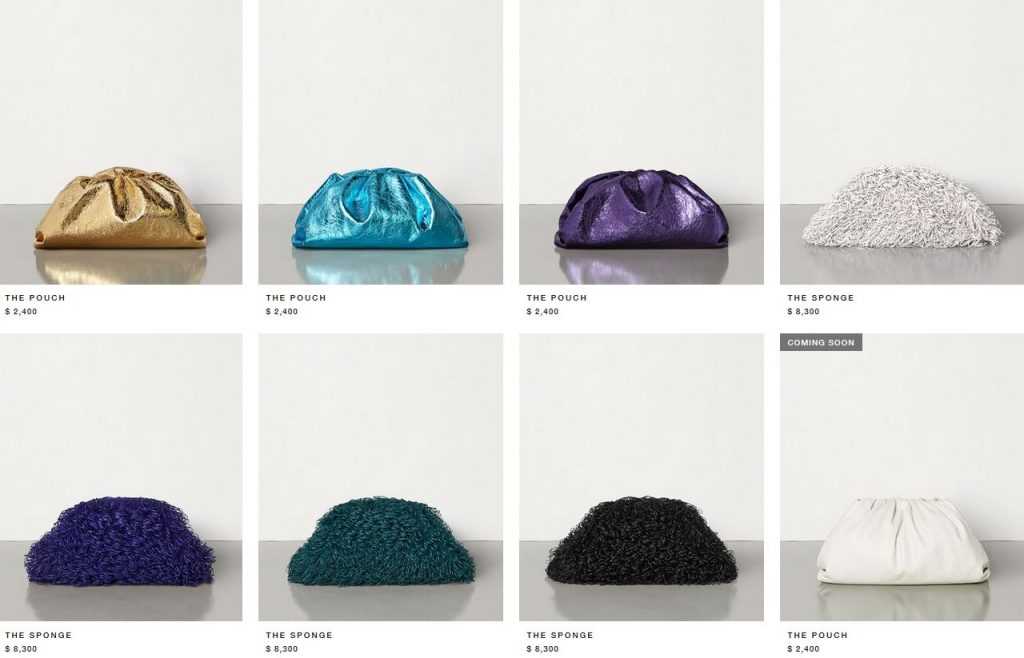Click The Sponge title under white fringed bag
This screenshot has height=658, width=1024.
[821, 298]
